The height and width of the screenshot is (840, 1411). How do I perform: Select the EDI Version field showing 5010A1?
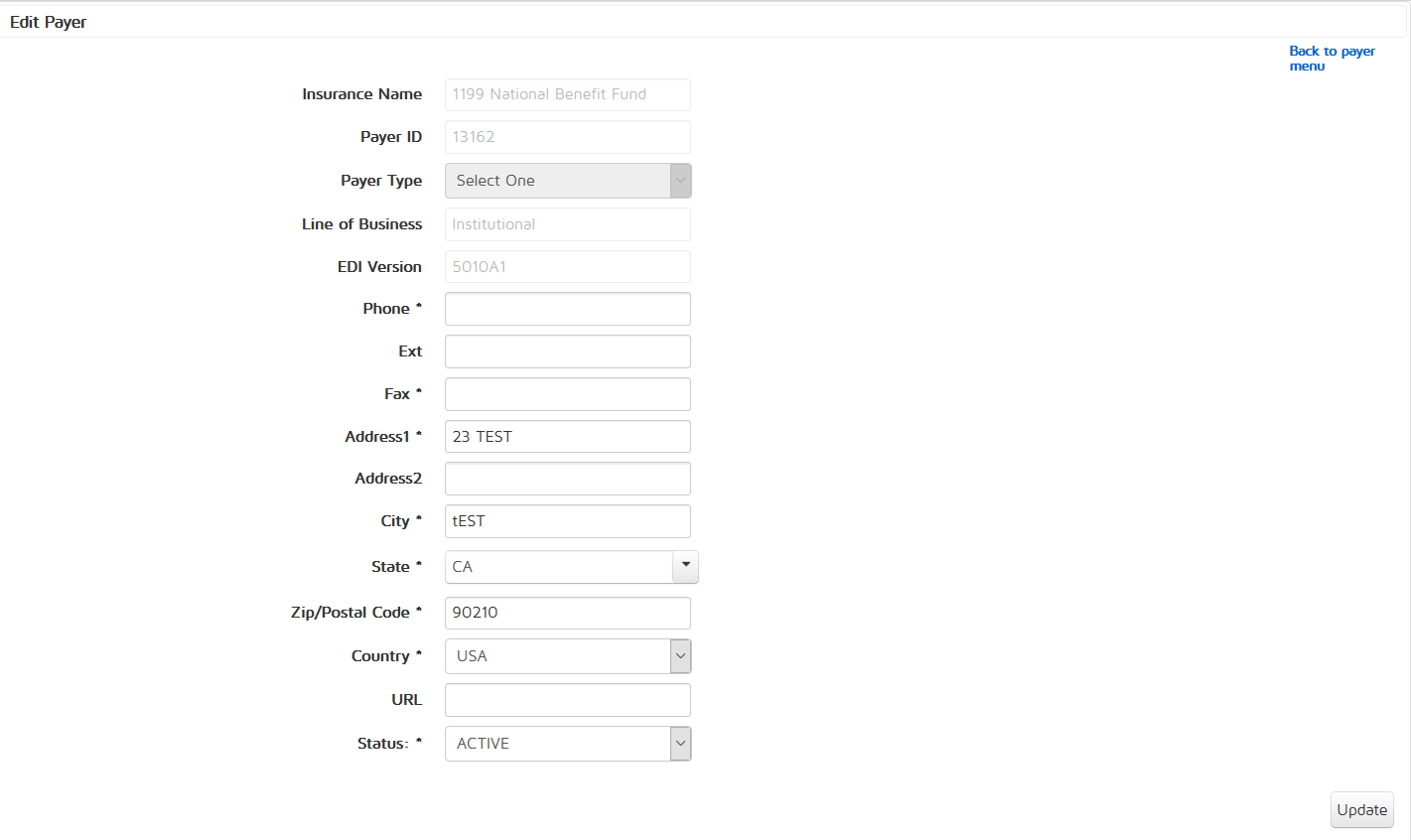567,267
